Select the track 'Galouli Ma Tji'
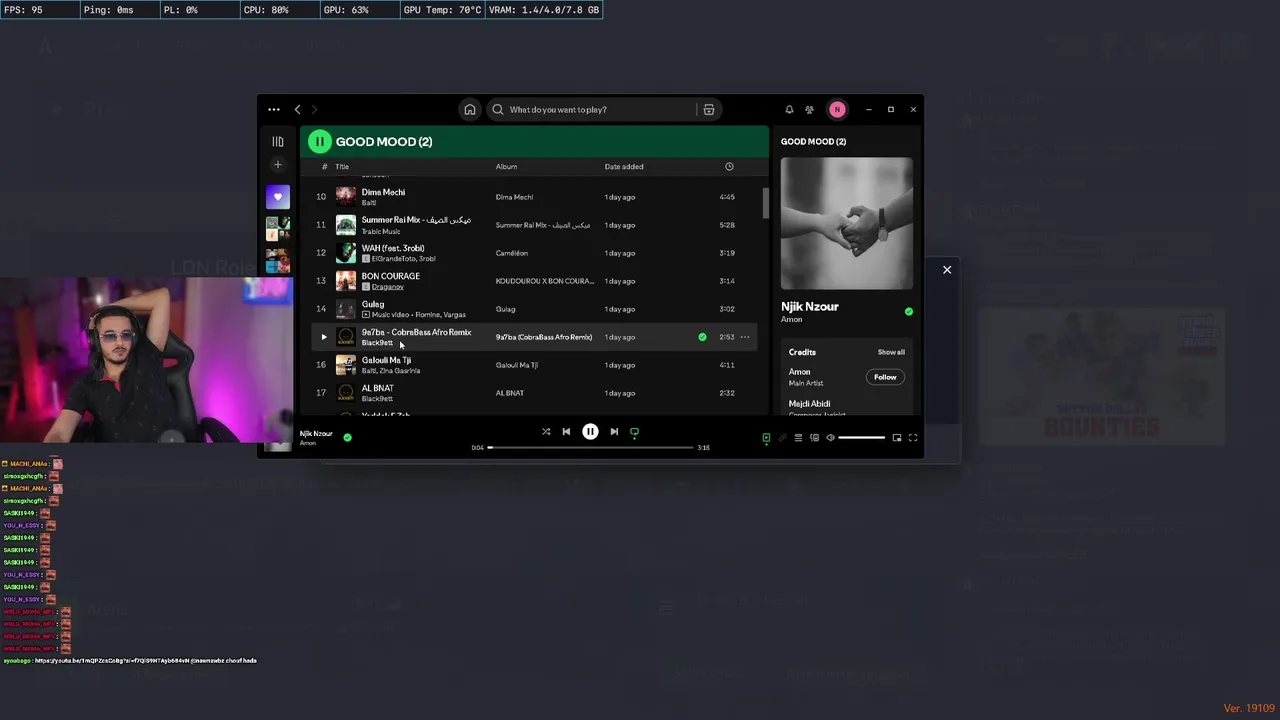 (386, 360)
